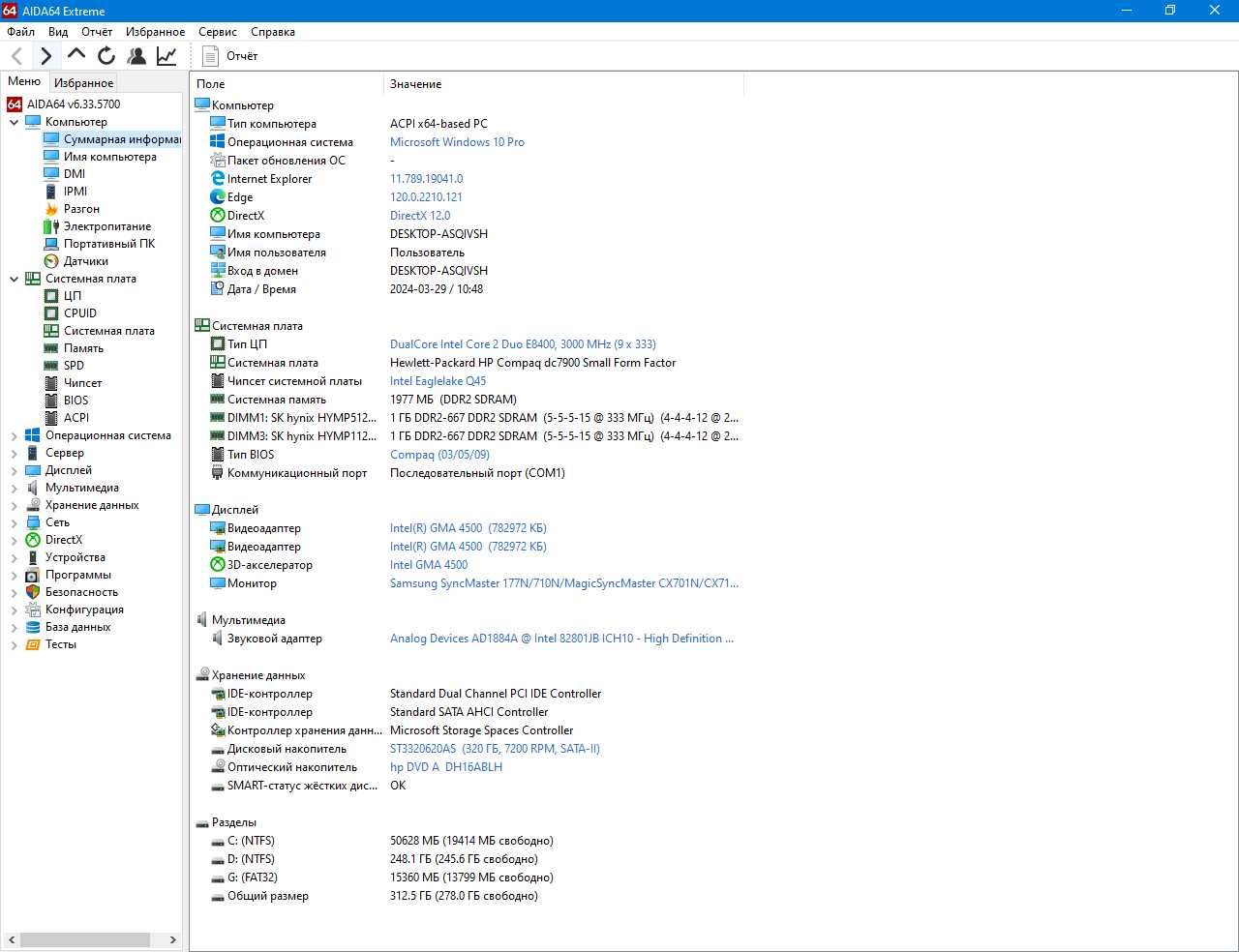Click the Поле column header
This screenshot has width=1239, height=952.
[287, 84]
